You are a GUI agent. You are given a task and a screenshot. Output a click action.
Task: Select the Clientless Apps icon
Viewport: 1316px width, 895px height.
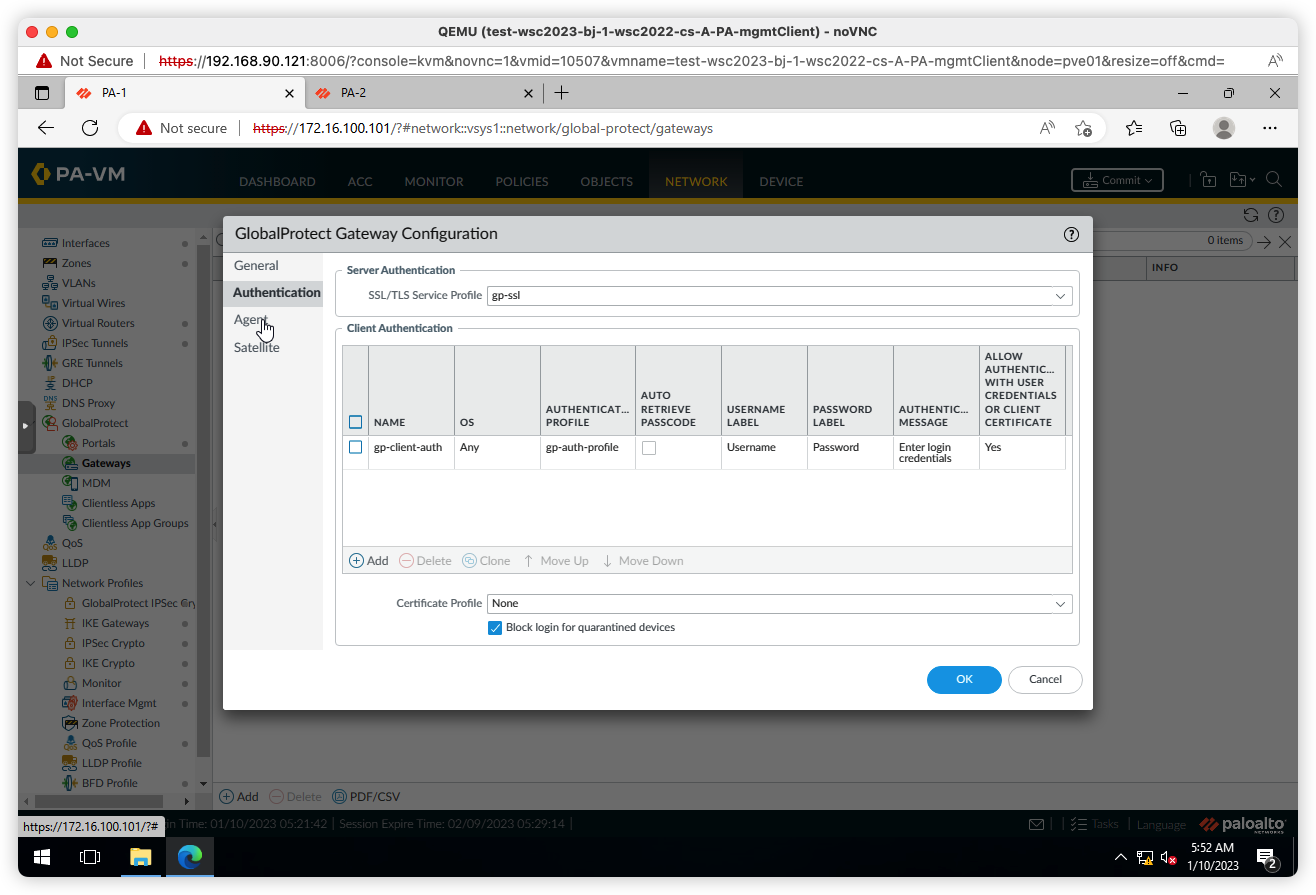70,503
